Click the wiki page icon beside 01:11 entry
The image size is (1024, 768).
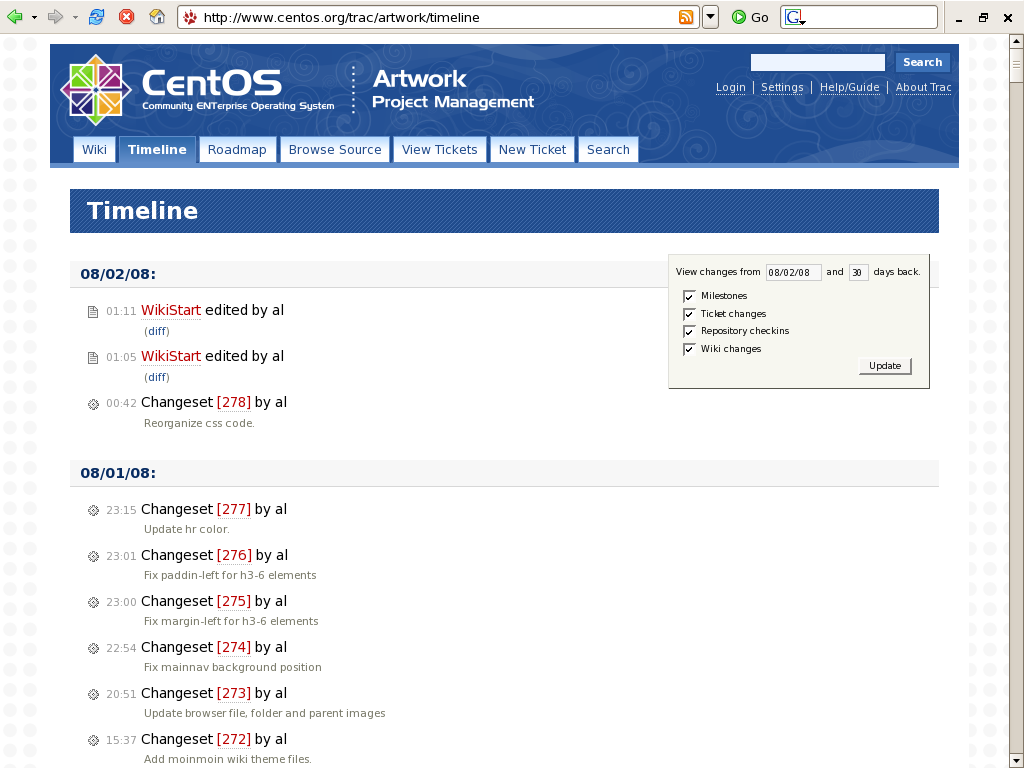(93, 312)
